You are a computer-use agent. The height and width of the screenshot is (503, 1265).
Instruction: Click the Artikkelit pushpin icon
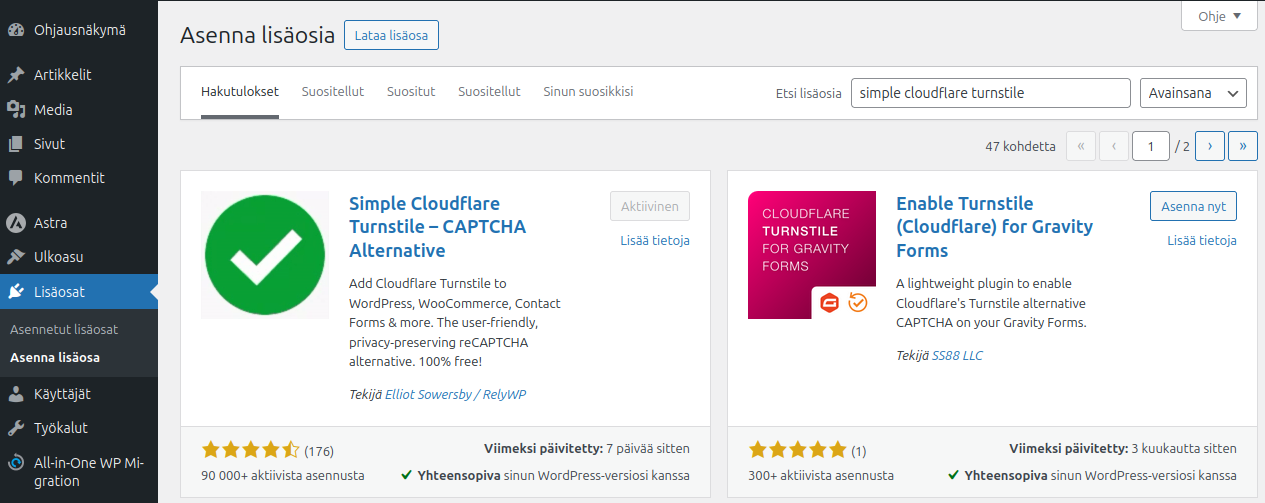[x=15, y=75]
